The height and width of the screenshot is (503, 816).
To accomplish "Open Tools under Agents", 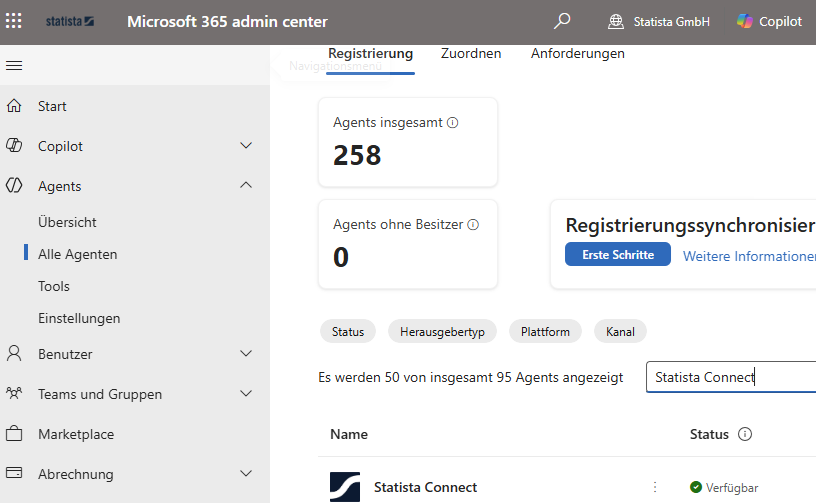I will coord(54,286).
